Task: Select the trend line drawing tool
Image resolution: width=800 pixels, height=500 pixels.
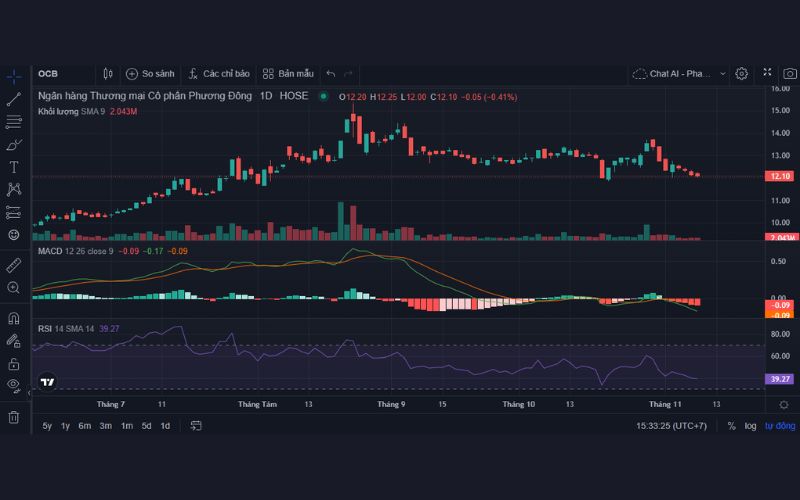Action: coord(14,99)
